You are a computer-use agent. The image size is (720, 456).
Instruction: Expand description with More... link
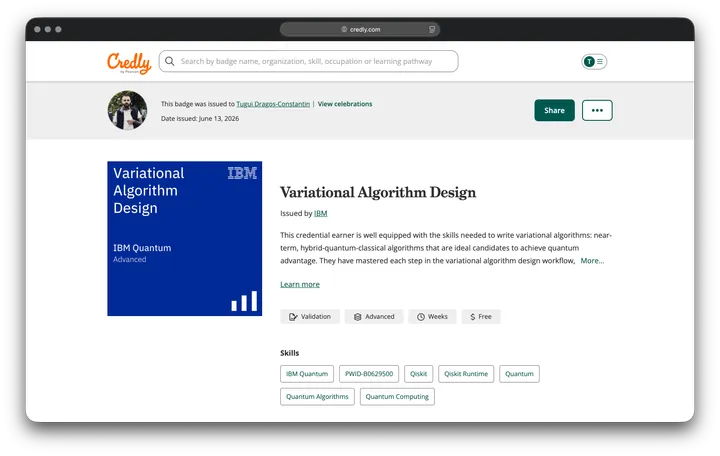pyautogui.click(x=592, y=260)
